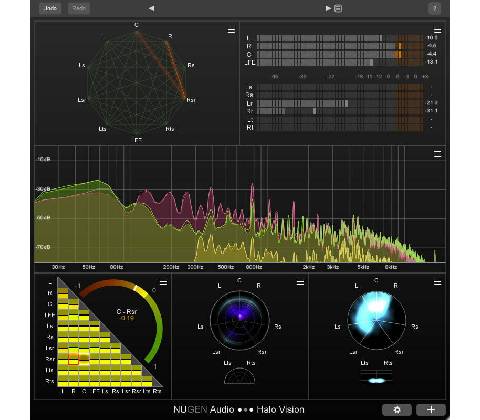Click the NUGEN Audio Halo Vision logo text

pos(239,409)
